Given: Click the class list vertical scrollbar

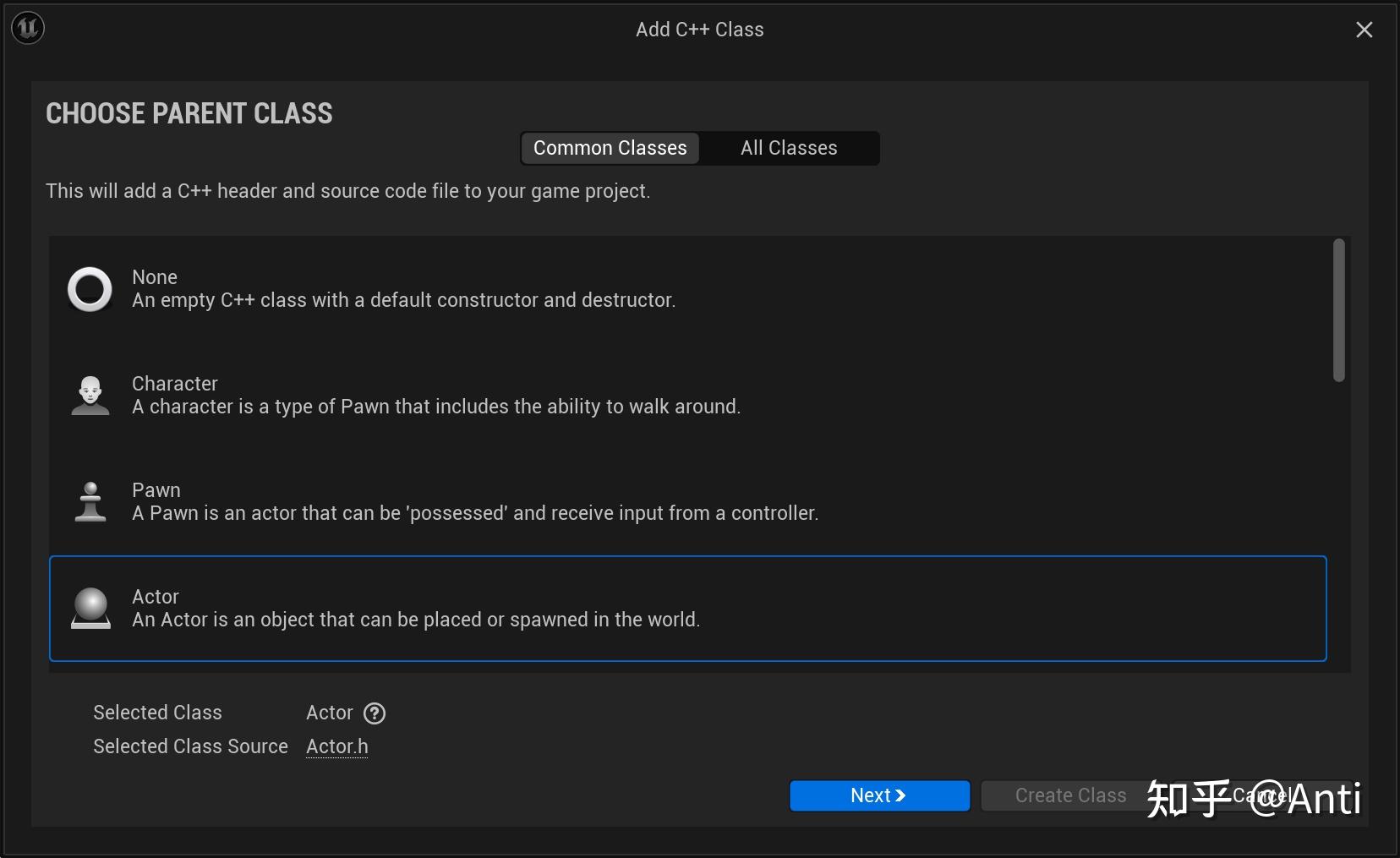Looking at the screenshot, I should (1338, 310).
